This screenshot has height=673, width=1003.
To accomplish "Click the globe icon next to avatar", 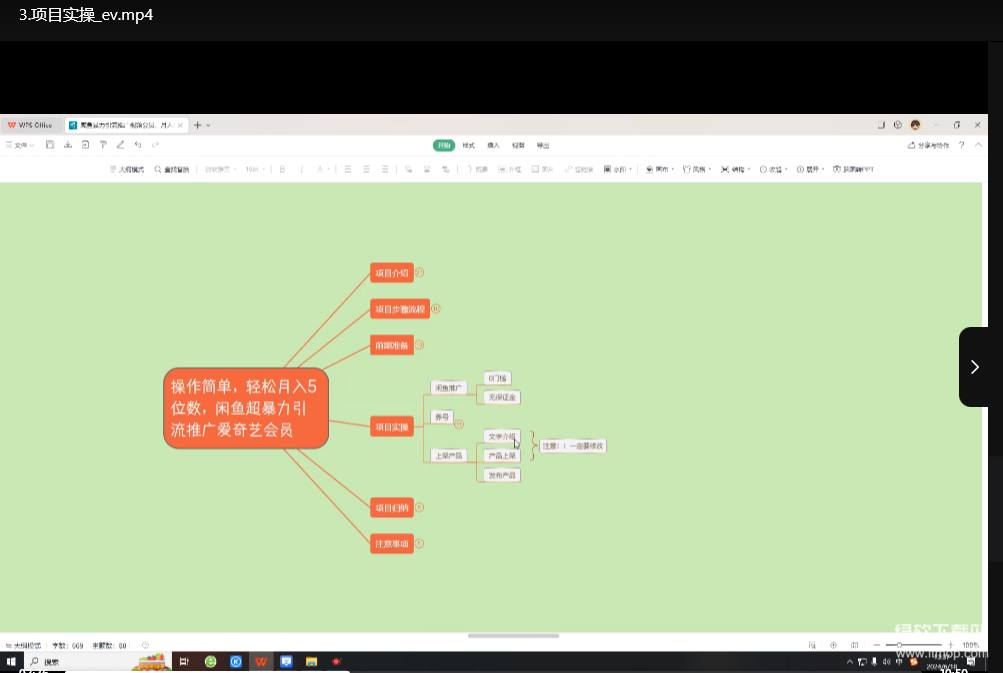I will (898, 125).
